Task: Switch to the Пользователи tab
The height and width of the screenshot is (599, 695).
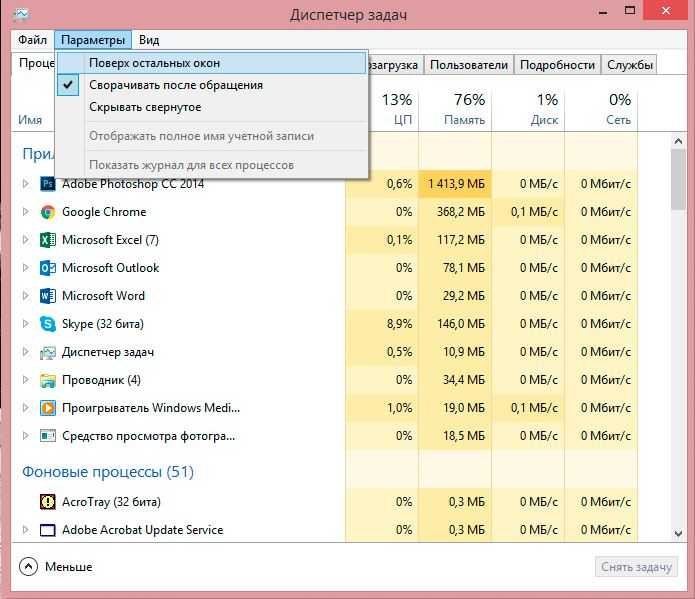Action: (469, 65)
